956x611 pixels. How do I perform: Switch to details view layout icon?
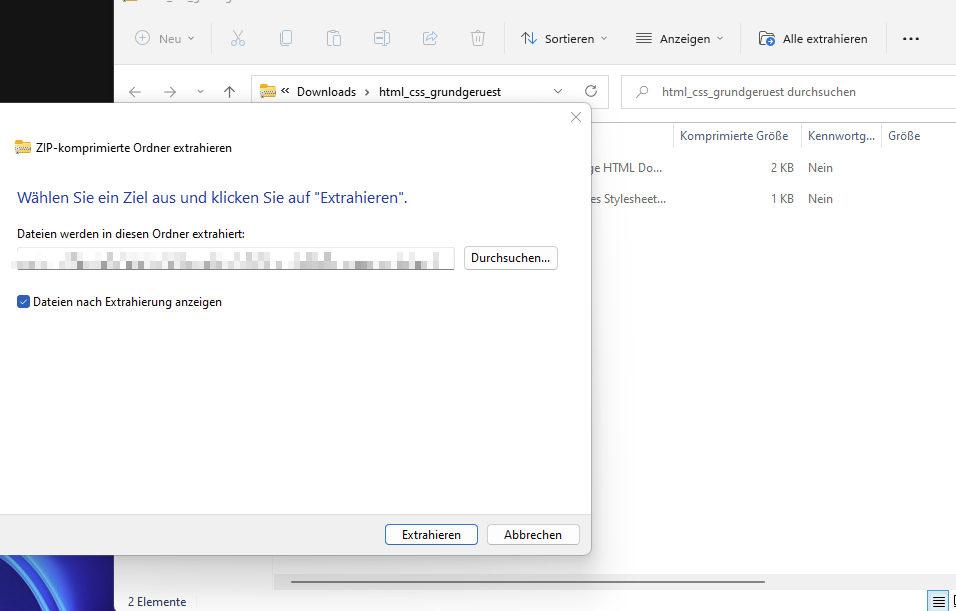[938, 601]
